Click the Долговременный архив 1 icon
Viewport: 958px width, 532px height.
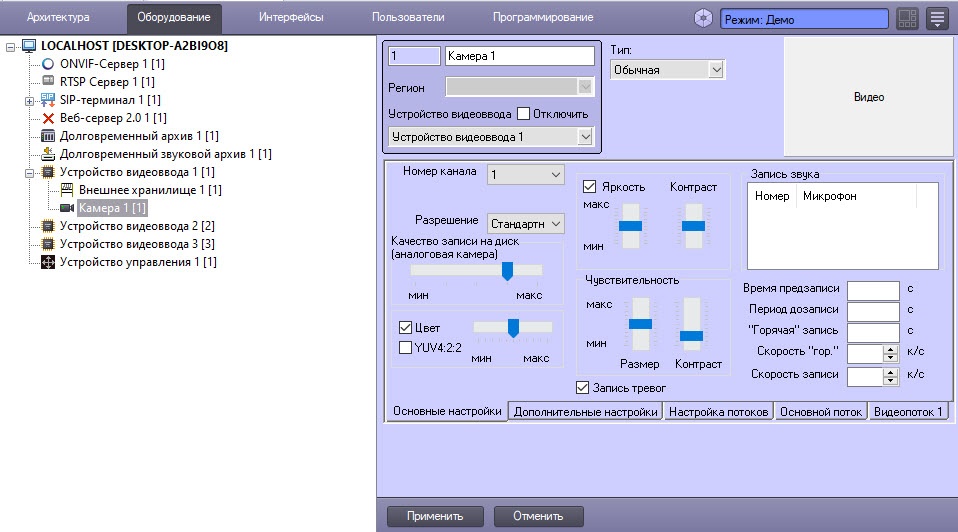click(48, 136)
